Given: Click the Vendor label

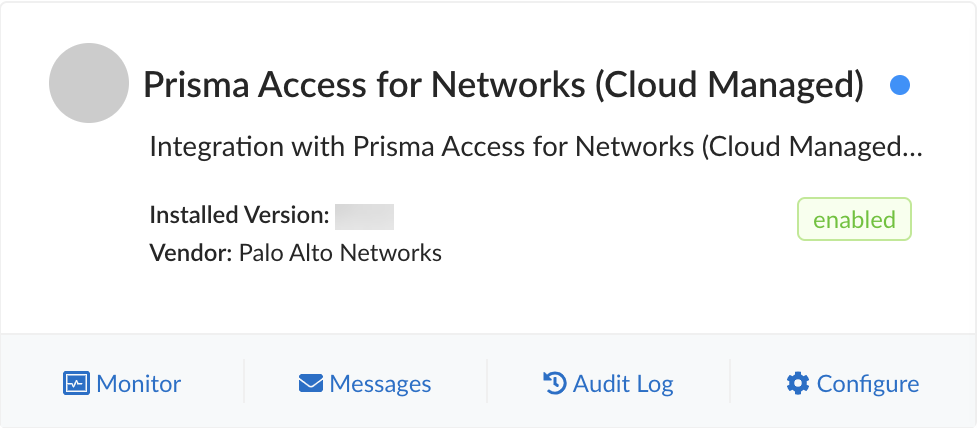Looking at the screenshot, I should [x=191, y=252].
